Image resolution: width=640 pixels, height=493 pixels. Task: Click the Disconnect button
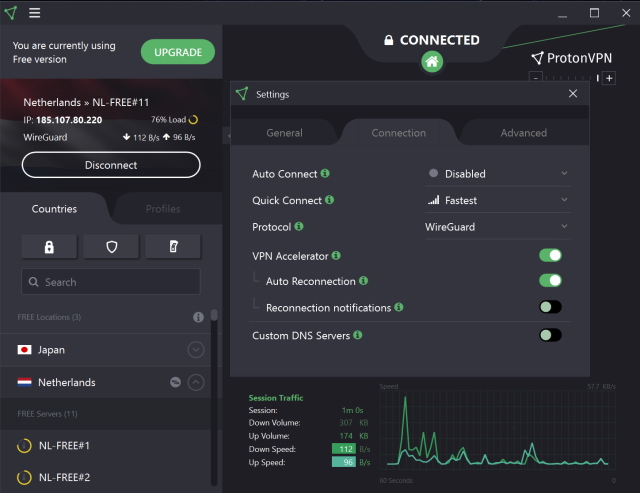point(111,165)
